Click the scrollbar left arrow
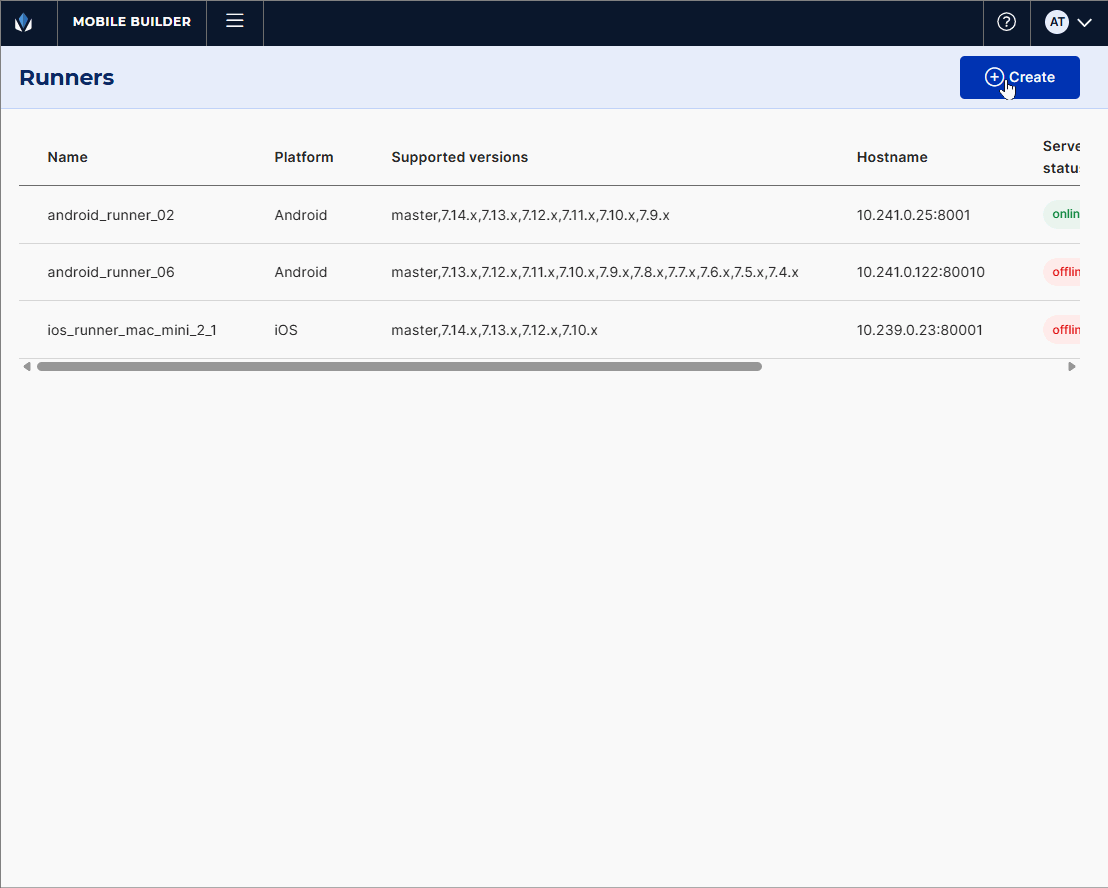This screenshot has width=1108, height=888. click(26, 367)
